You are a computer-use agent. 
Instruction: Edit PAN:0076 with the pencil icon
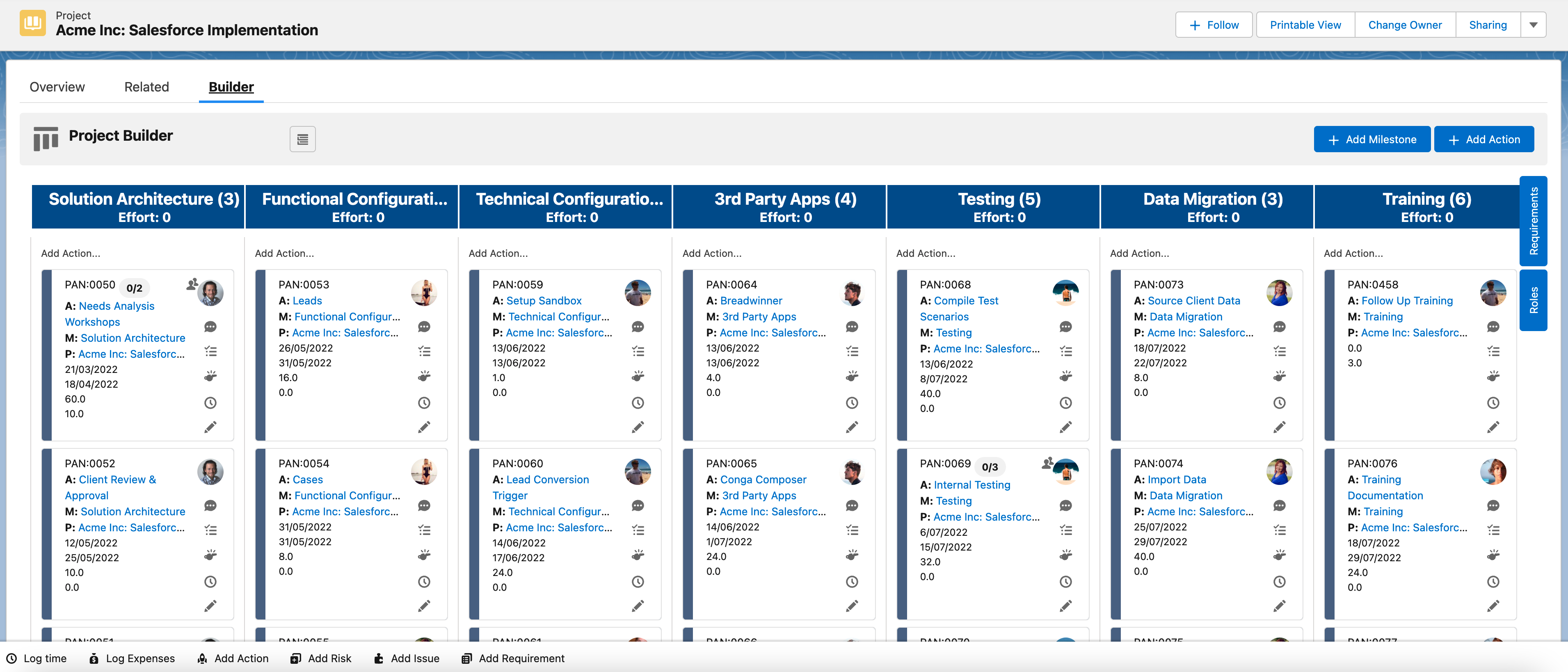pyautogui.click(x=1493, y=606)
